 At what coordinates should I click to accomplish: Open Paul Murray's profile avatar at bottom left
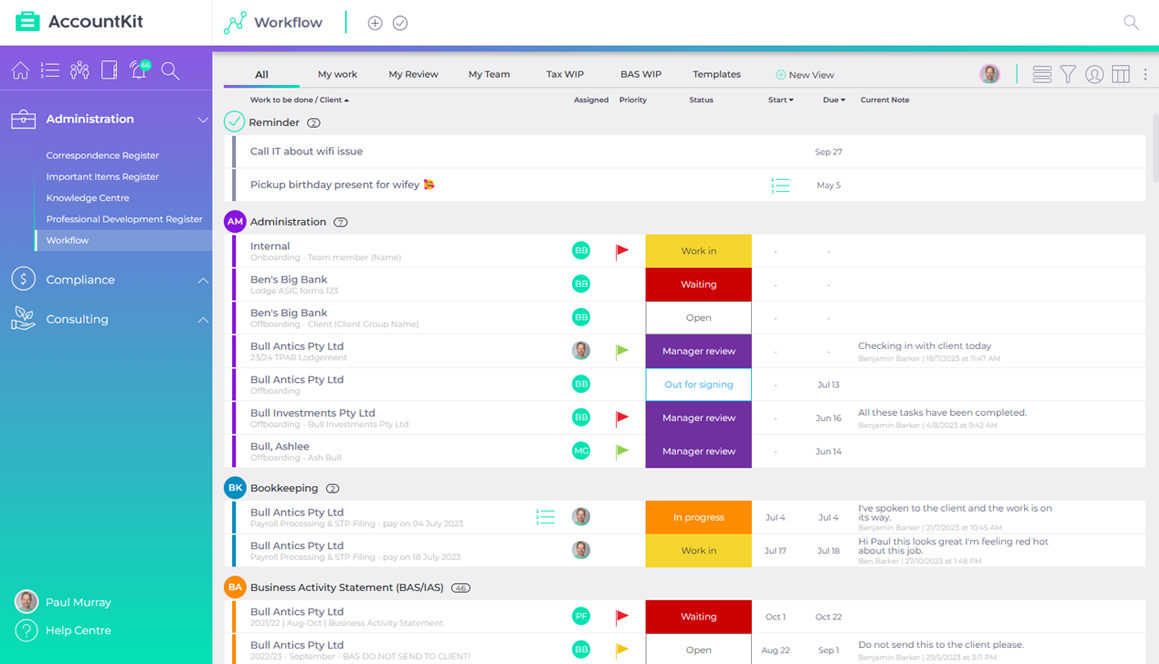pyautogui.click(x=24, y=601)
